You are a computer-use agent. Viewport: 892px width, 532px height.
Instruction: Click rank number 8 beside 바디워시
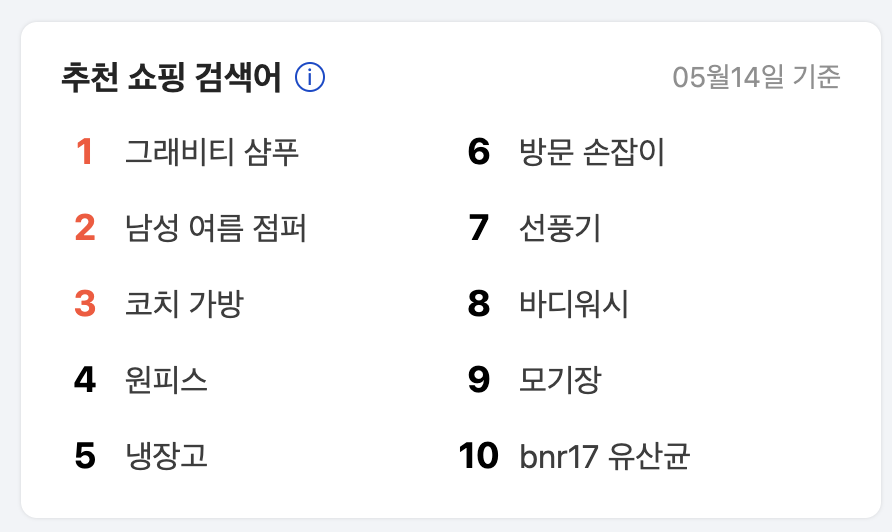479,304
